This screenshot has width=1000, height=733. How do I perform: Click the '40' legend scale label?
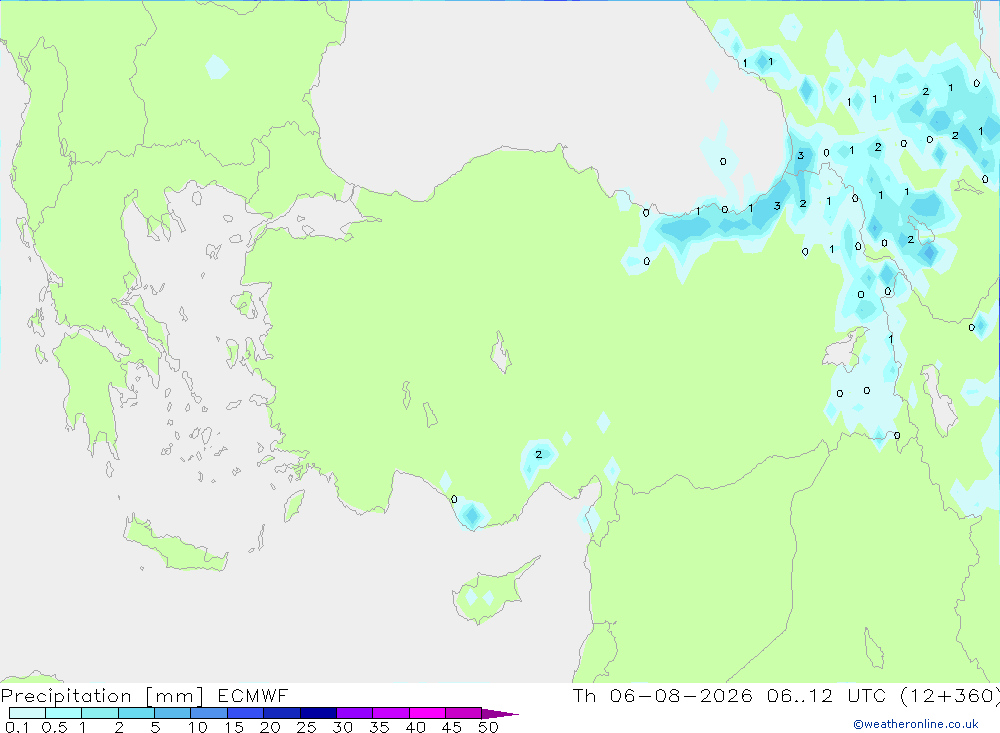point(416,727)
